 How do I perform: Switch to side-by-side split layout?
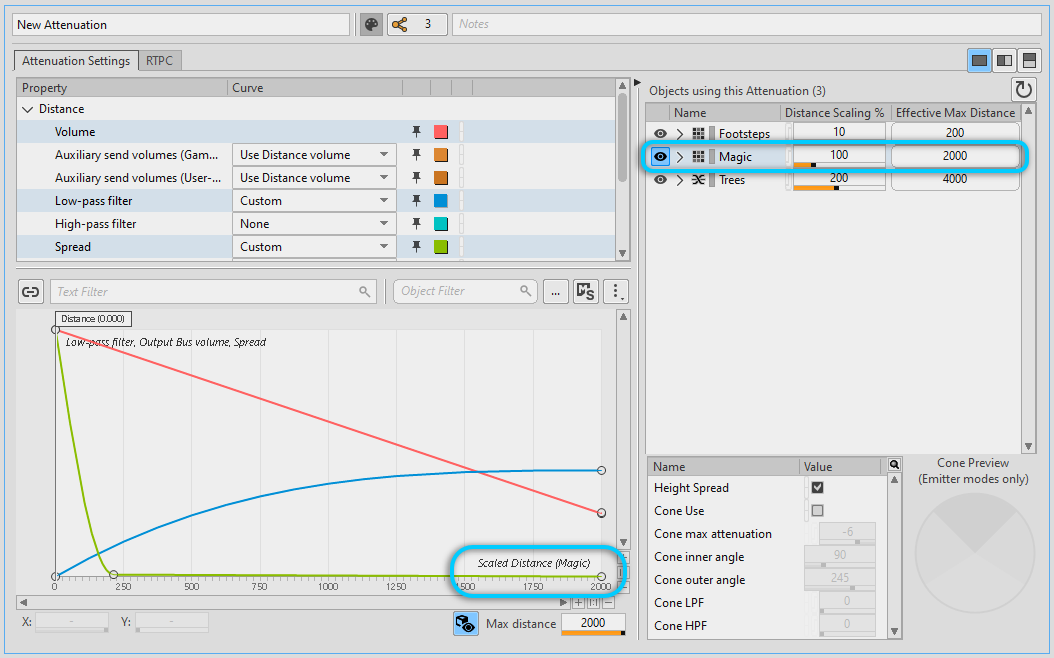pyautogui.click(x=1004, y=61)
